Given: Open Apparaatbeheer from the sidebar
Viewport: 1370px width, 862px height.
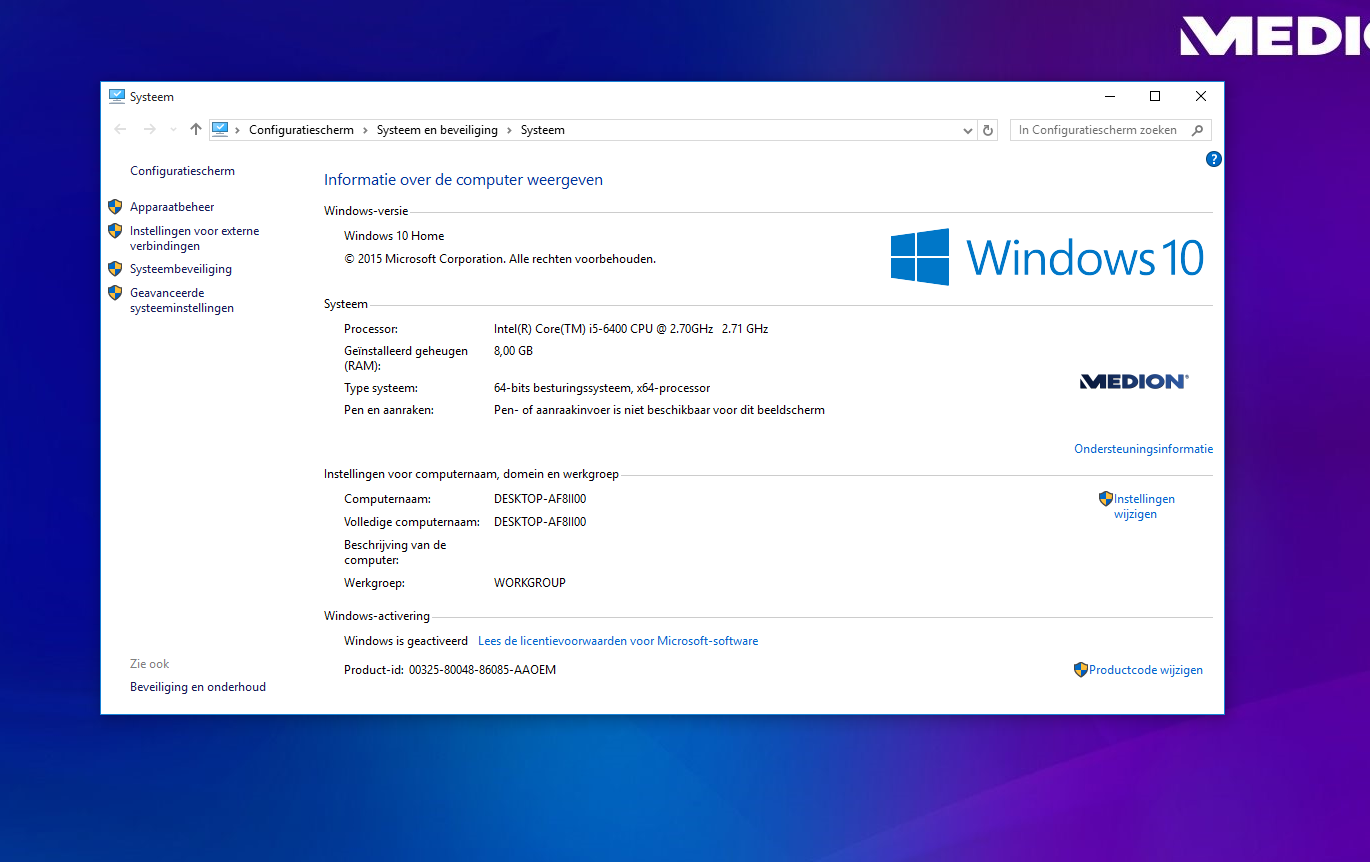Looking at the screenshot, I should pyautogui.click(x=172, y=207).
